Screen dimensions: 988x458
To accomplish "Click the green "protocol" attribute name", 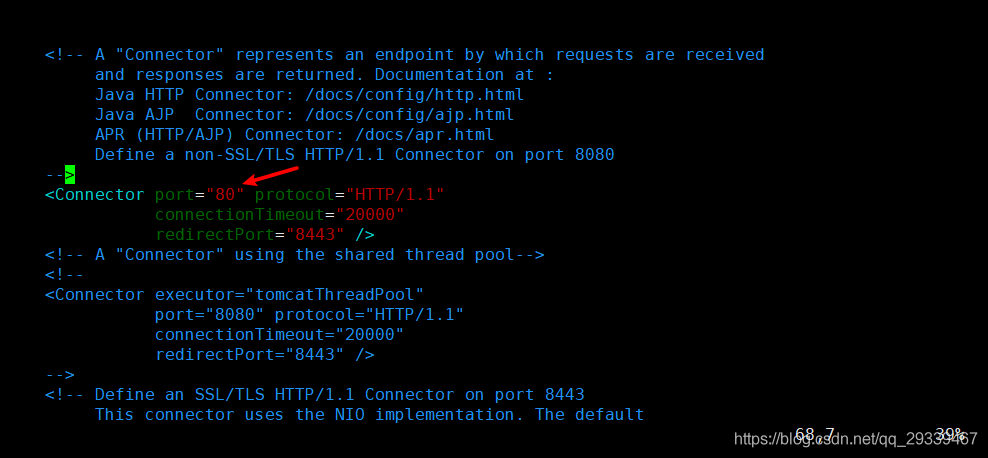I will click(294, 195).
